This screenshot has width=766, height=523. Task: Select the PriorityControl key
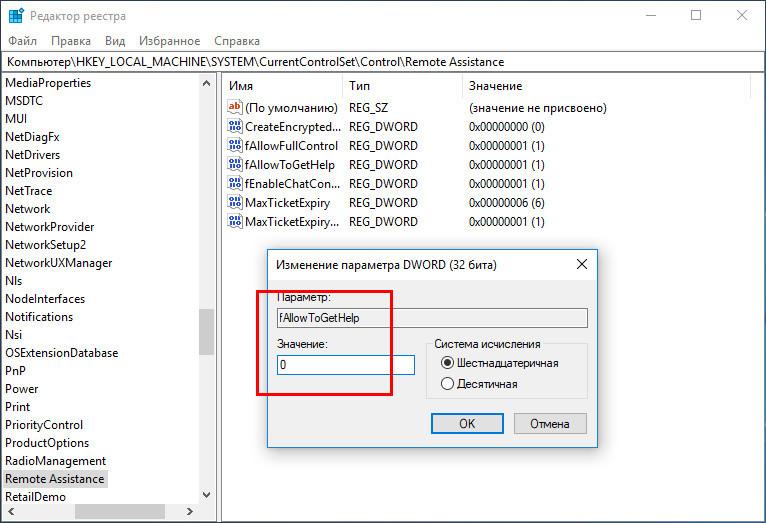pos(44,425)
